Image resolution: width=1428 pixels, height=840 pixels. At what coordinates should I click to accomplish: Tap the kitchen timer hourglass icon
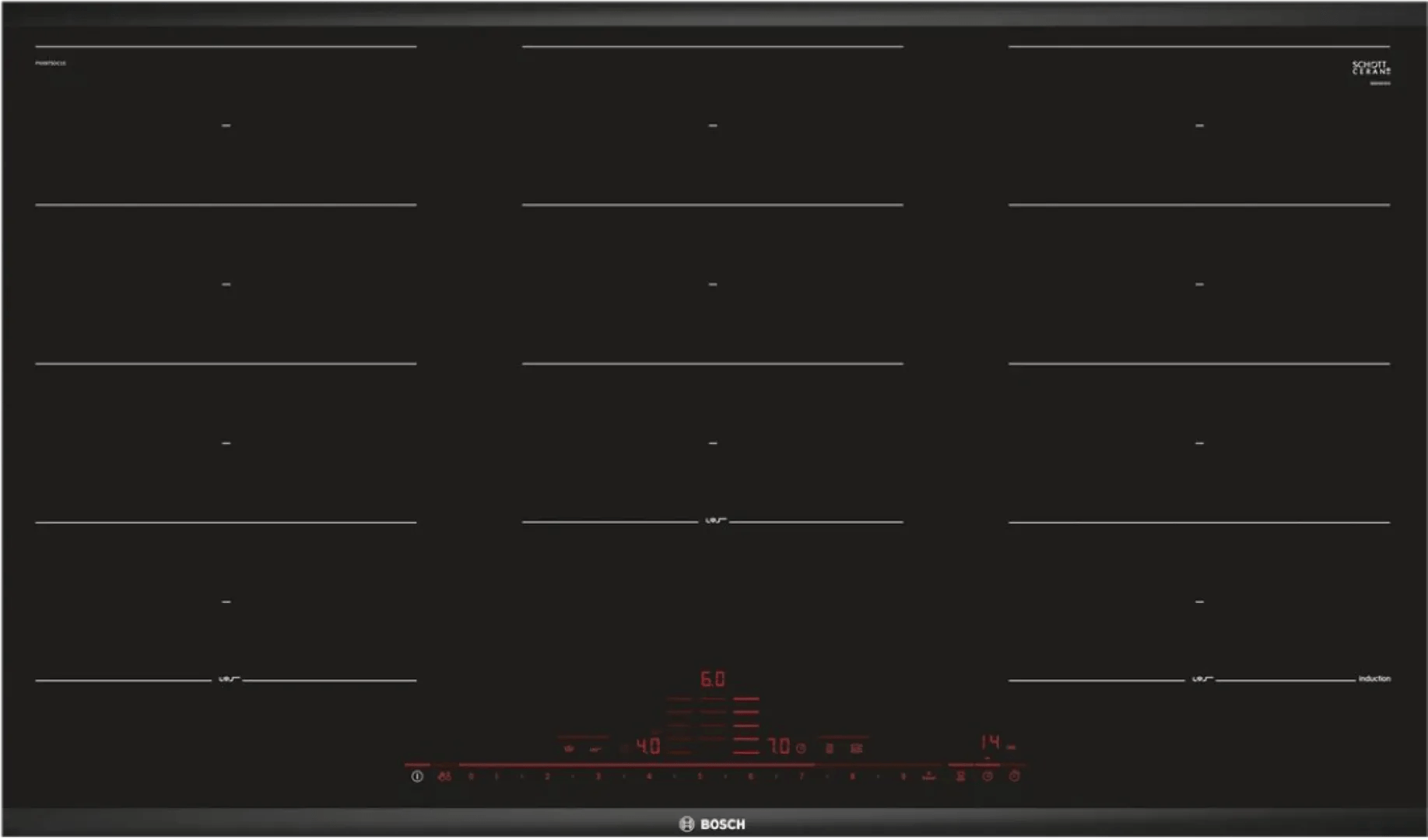click(x=961, y=776)
